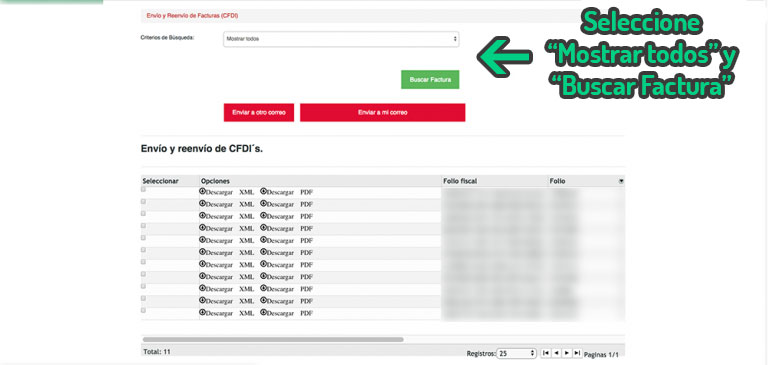
Task: Select the ninth invoice row checkbox
Action: pyautogui.click(x=144, y=286)
